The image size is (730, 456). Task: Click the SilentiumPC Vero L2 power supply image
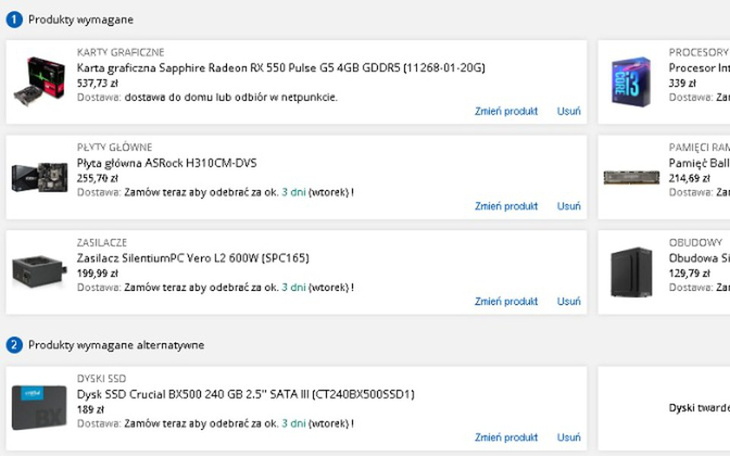[40, 272]
